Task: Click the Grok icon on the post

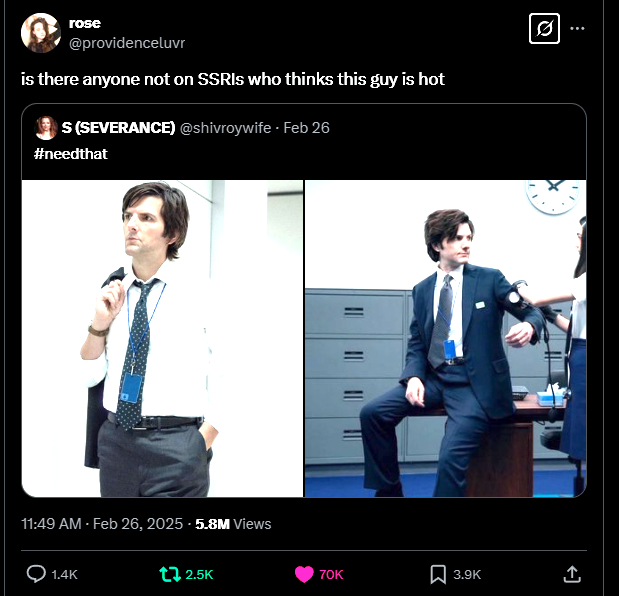Action: [x=544, y=29]
